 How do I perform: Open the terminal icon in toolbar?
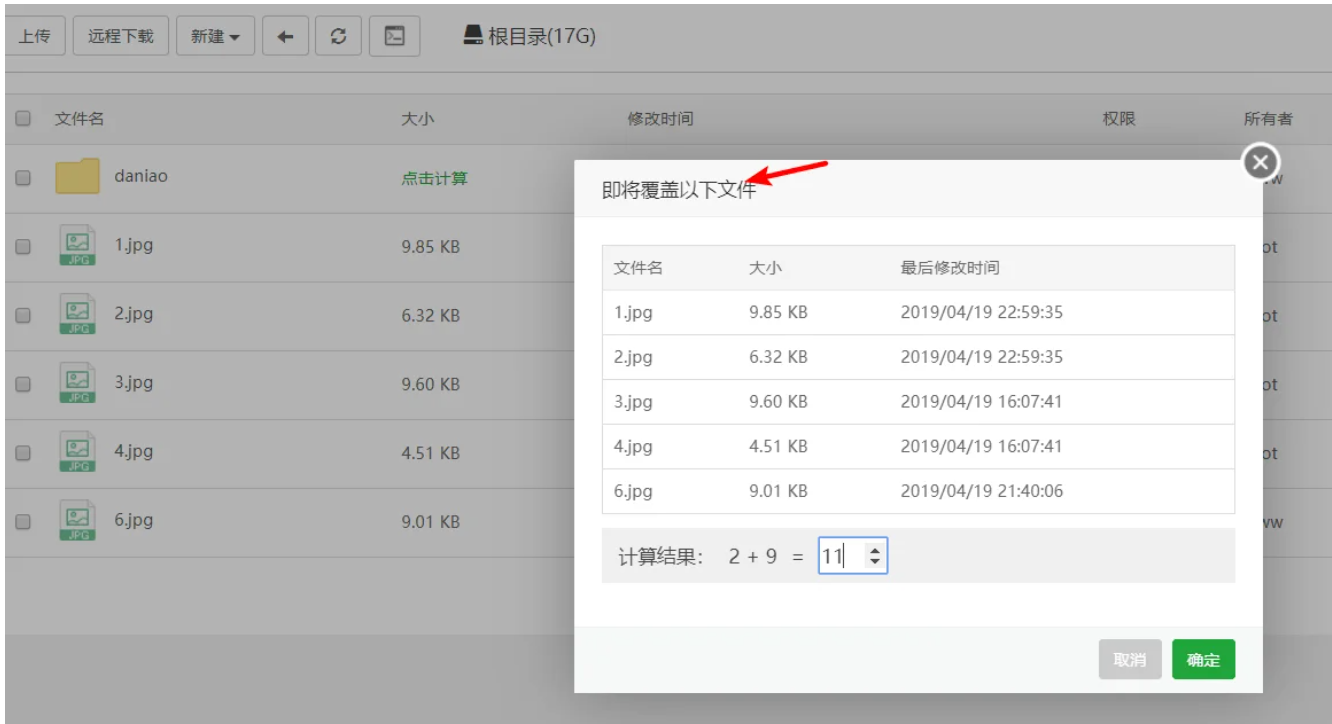pos(394,37)
